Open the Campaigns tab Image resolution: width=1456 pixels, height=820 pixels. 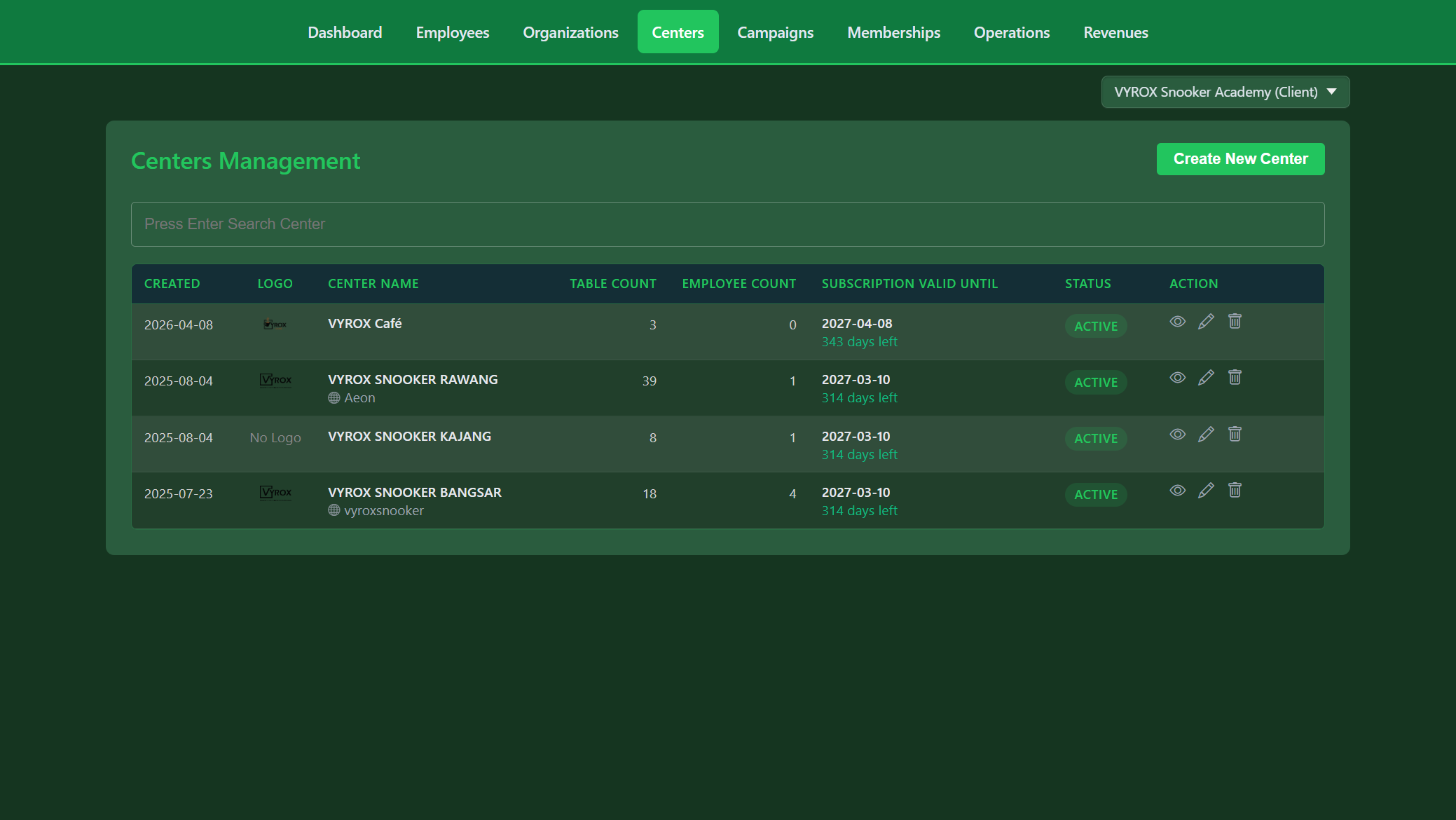pos(775,32)
